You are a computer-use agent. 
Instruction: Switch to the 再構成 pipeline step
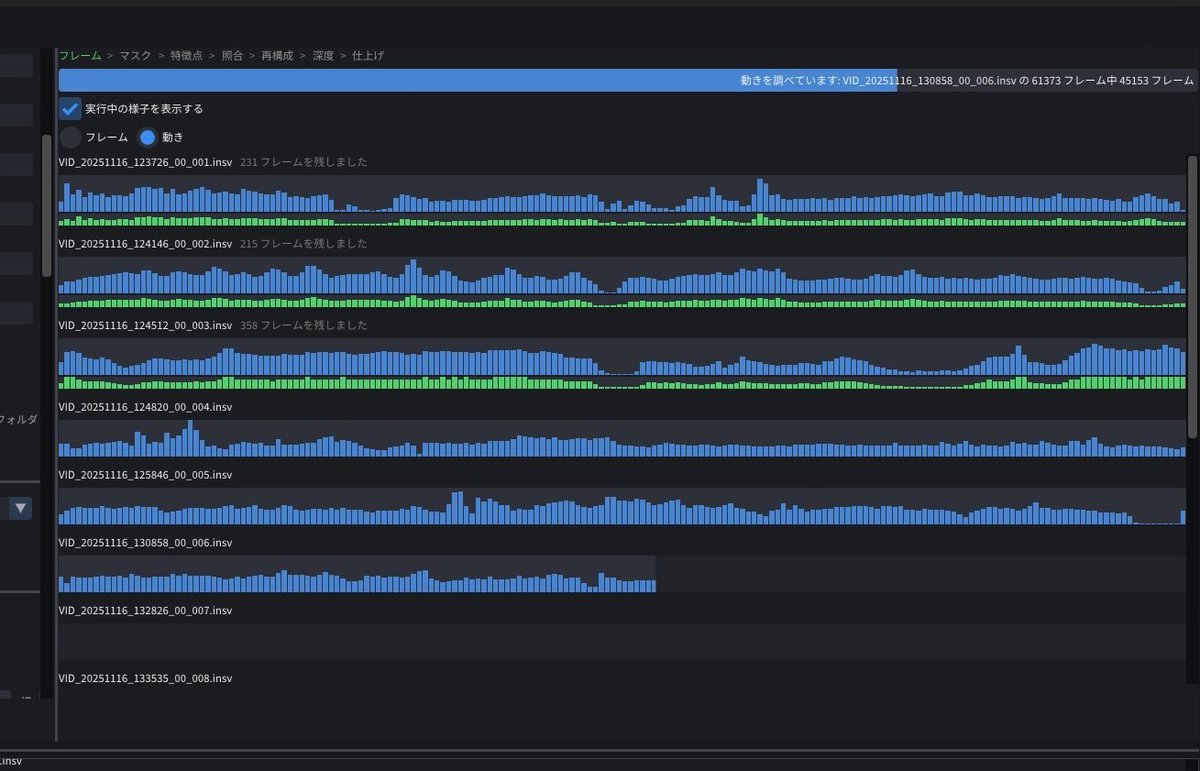[278, 56]
